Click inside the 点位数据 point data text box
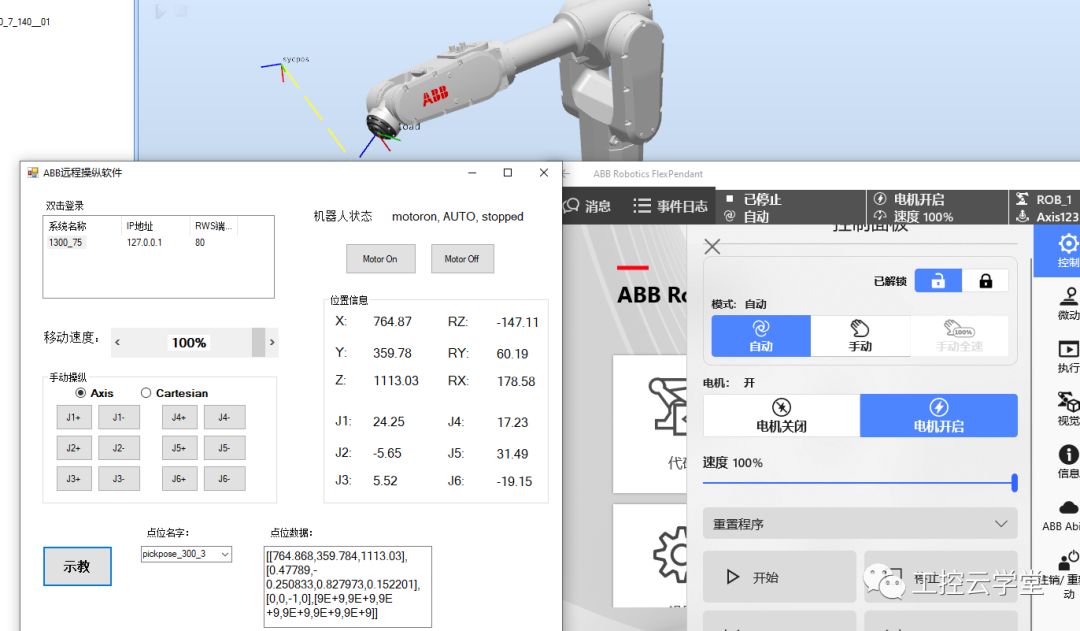This screenshot has width=1080, height=631. [348, 587]
